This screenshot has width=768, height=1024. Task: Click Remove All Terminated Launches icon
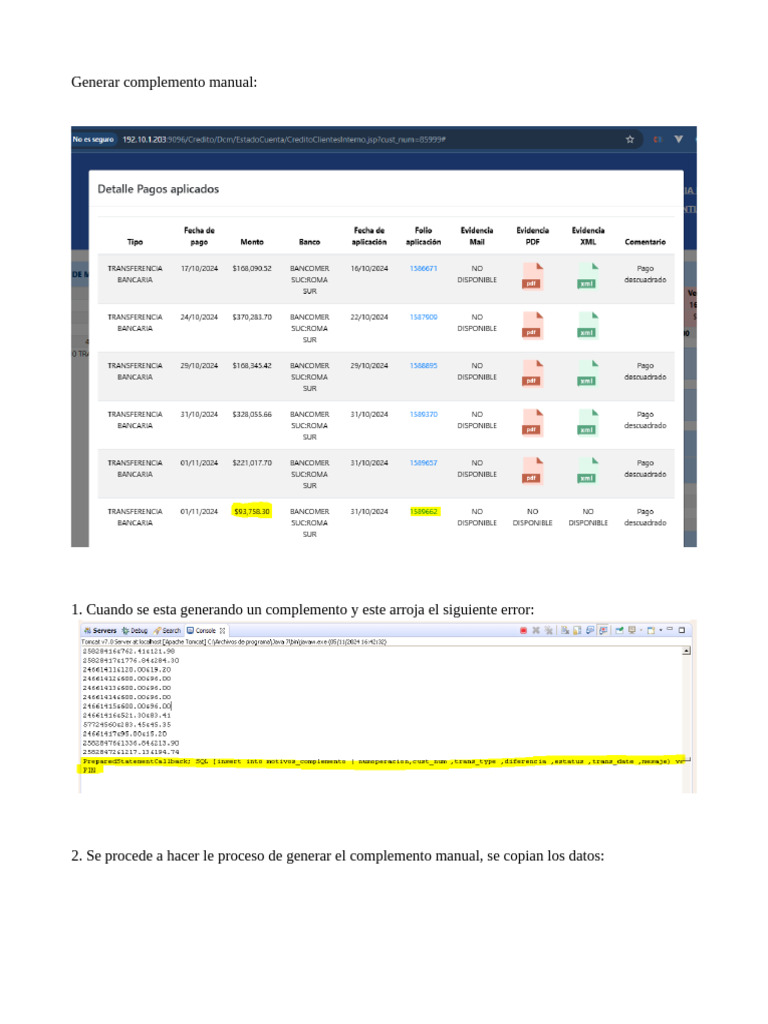point(549,630)
